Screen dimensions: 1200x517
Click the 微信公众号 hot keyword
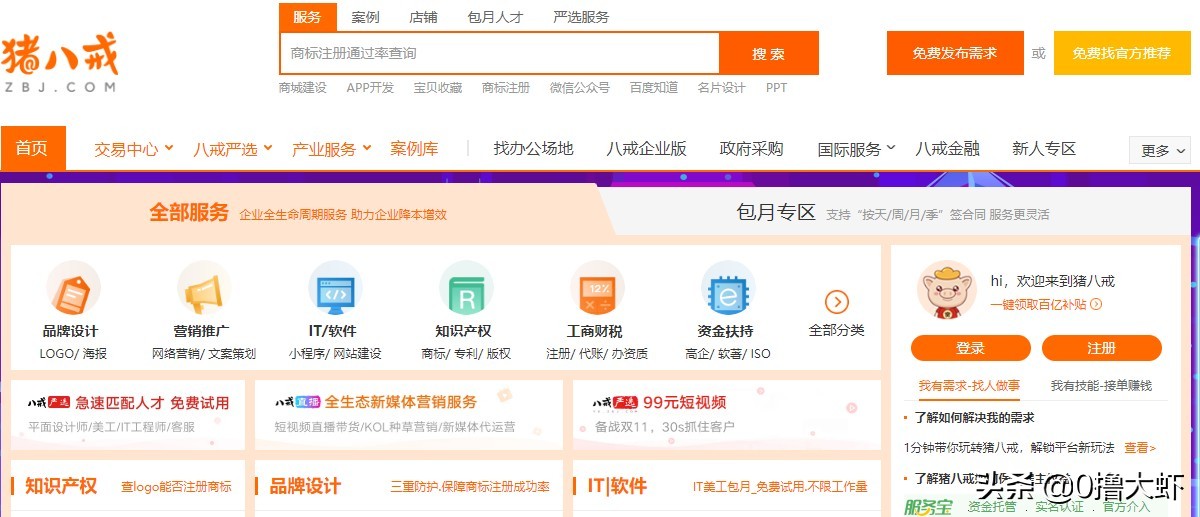580,88
